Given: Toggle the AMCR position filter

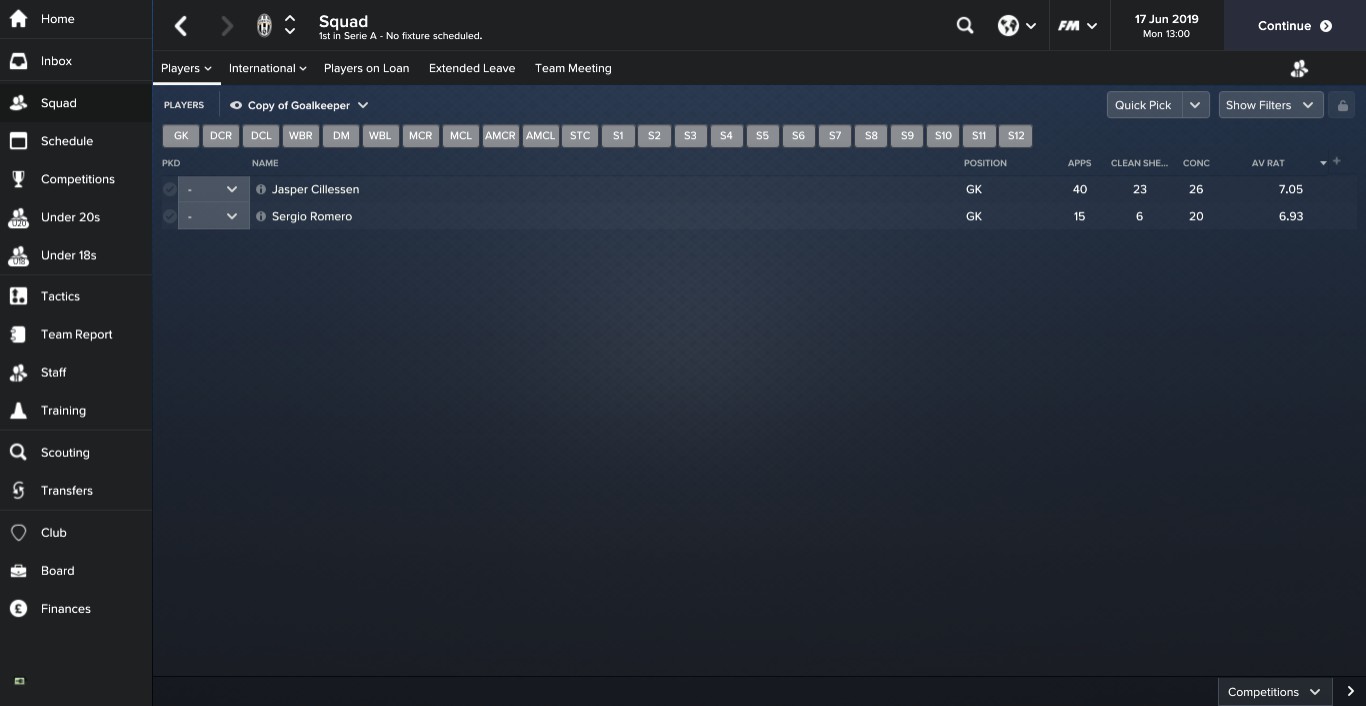Looking at the screenshot, I should click(500, 136).
